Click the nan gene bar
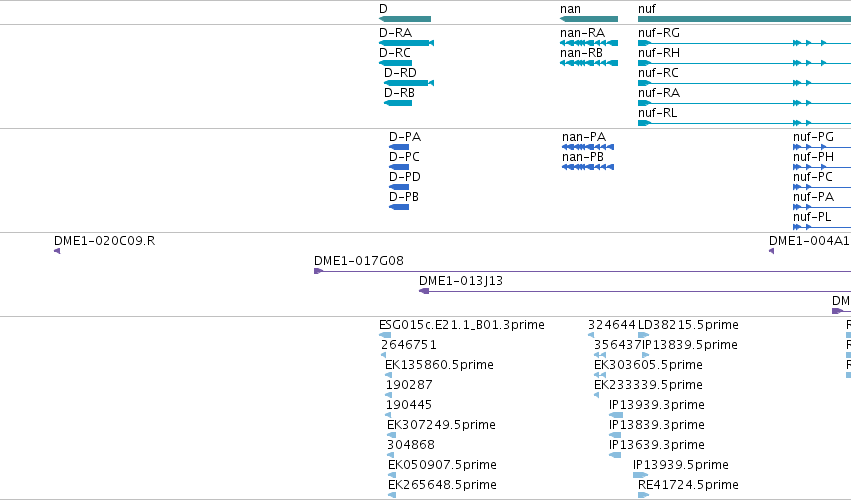 [x=589, y=19]
